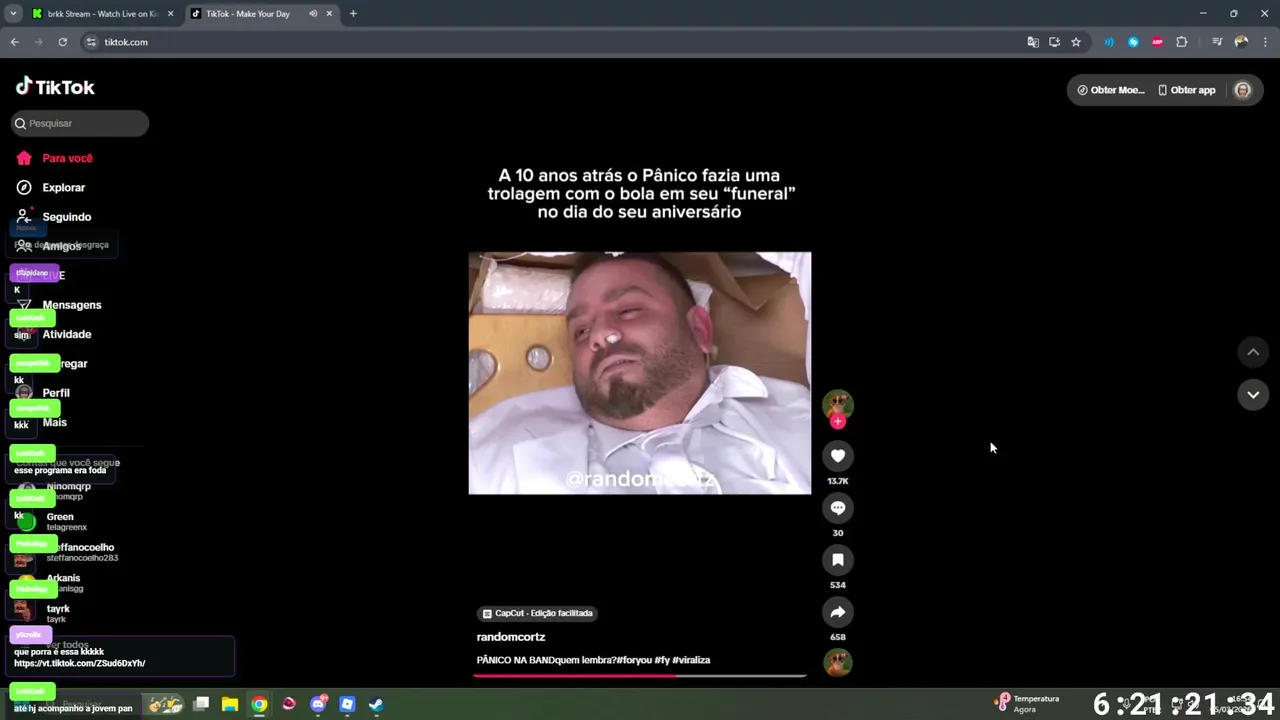Follow creator via red plus badge
1280x720 pixels.
point(838,422)
